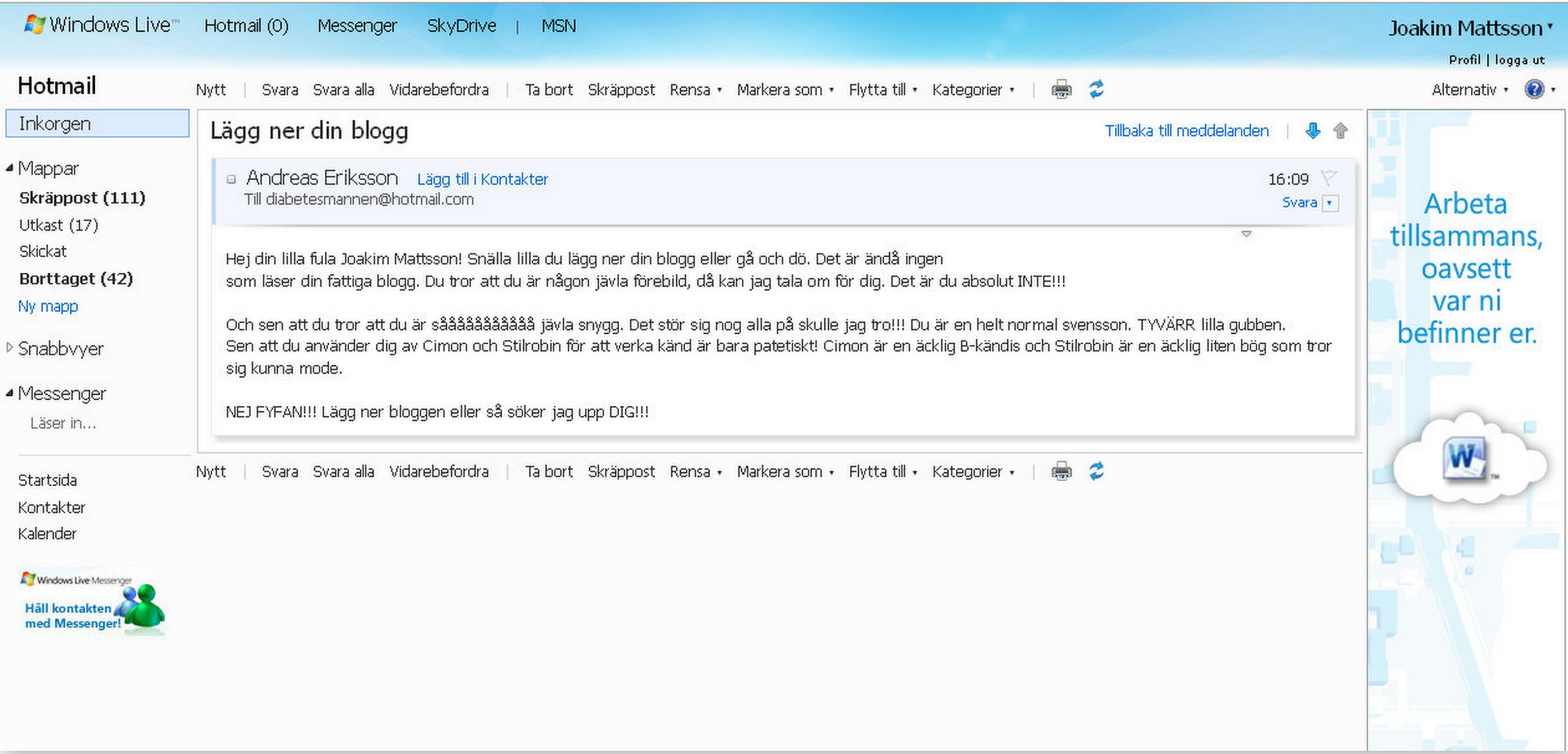The image size is (1568, 754).
Task: Go to next message with down arrow
Action: pyautogui.click(x=1312, y=130)
